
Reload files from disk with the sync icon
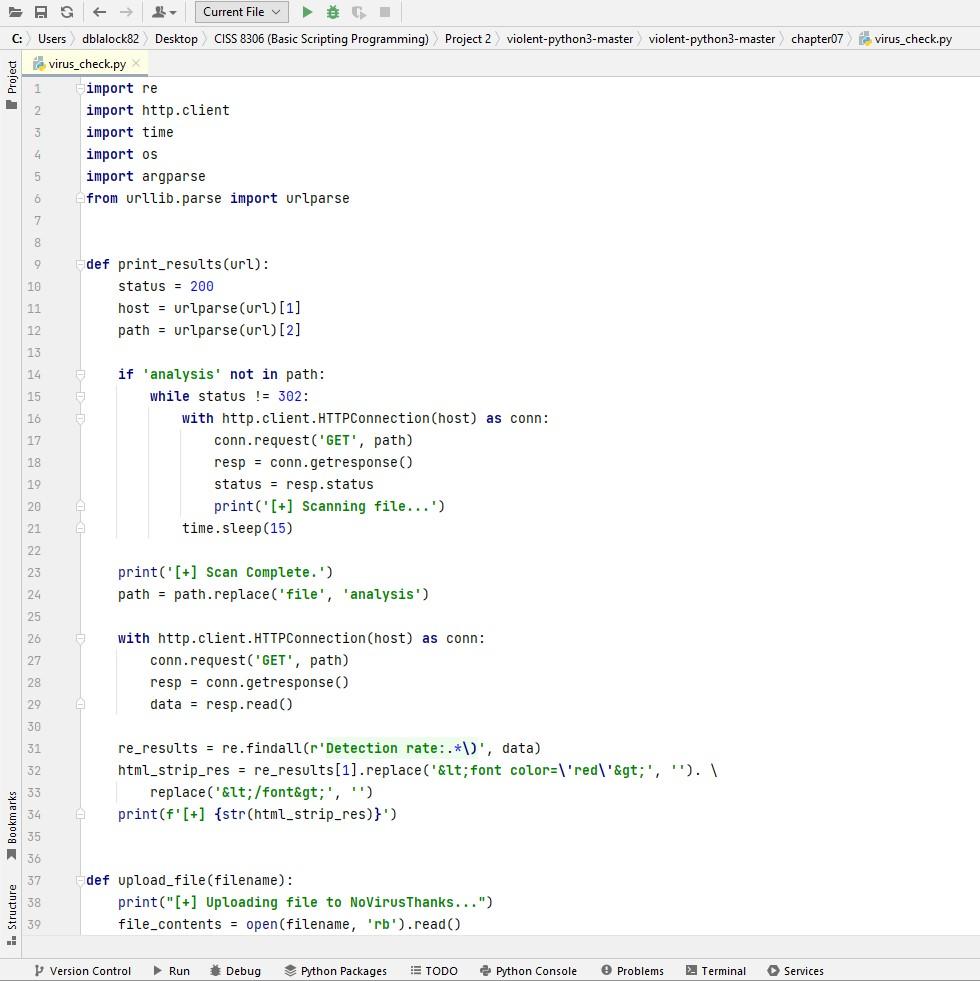click(65, 12)
